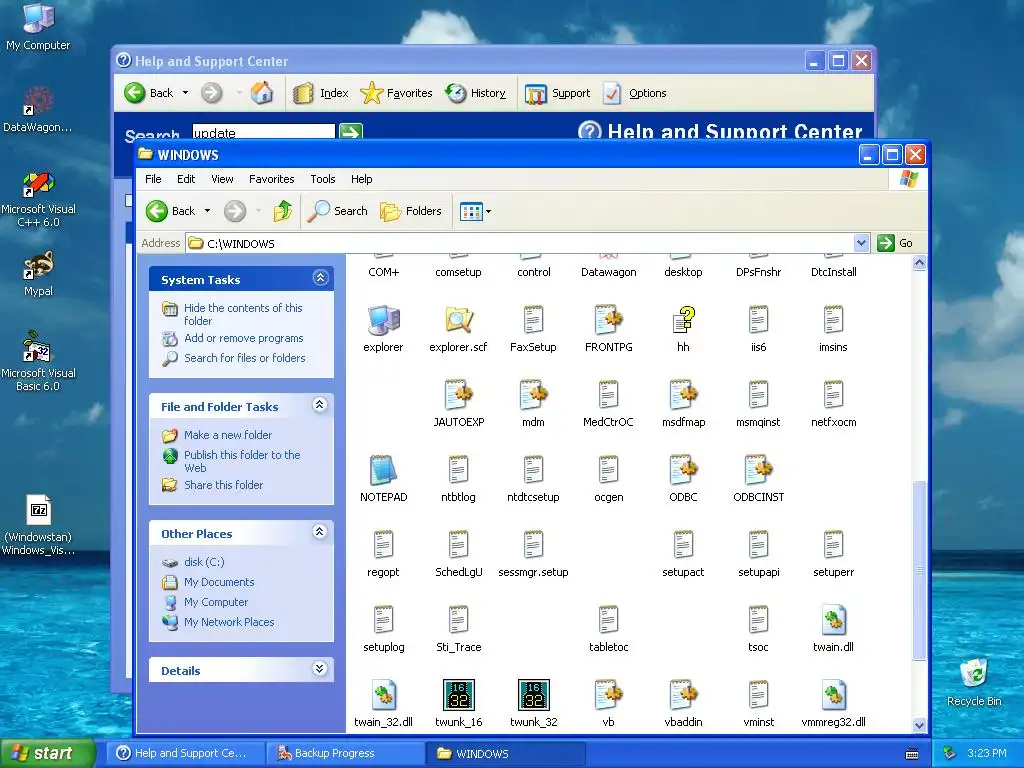Click the Go button beside address bar
1024x768 pixels.
[x=895, y=243]
